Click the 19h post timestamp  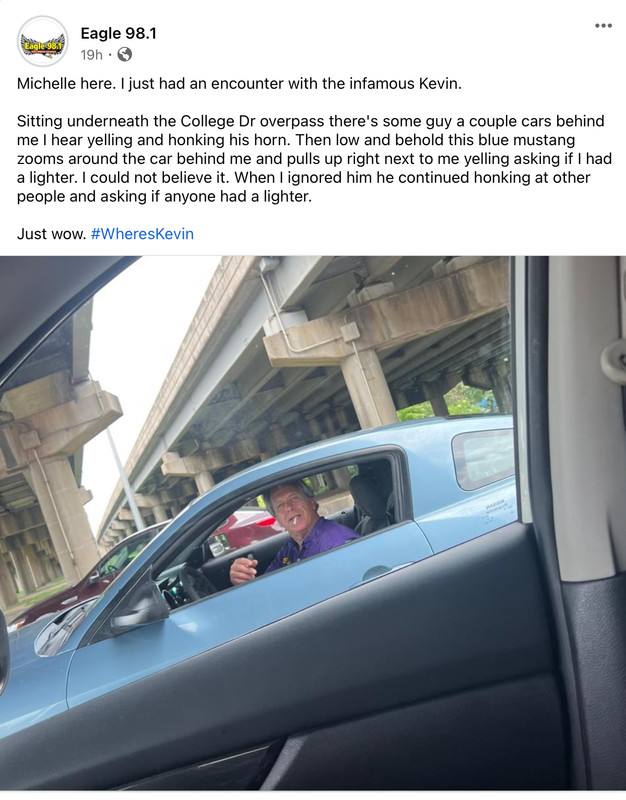coord(91,55)
